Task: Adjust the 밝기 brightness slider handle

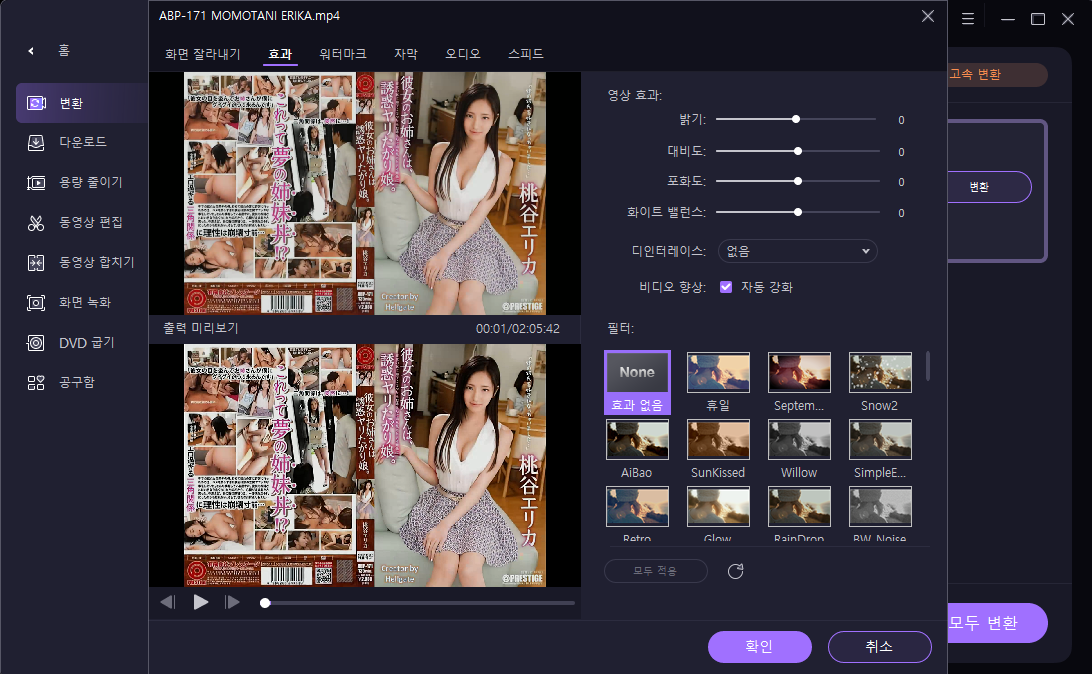Action: (x=796, y=119)
